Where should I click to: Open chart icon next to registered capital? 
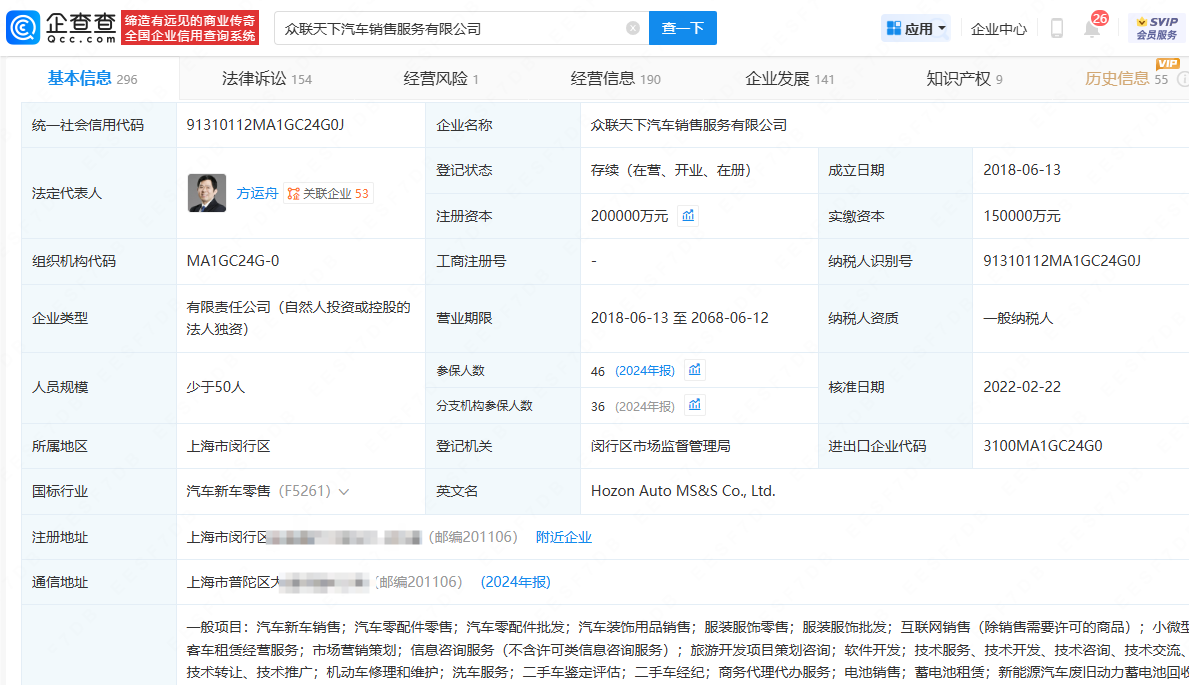(688, 215)
